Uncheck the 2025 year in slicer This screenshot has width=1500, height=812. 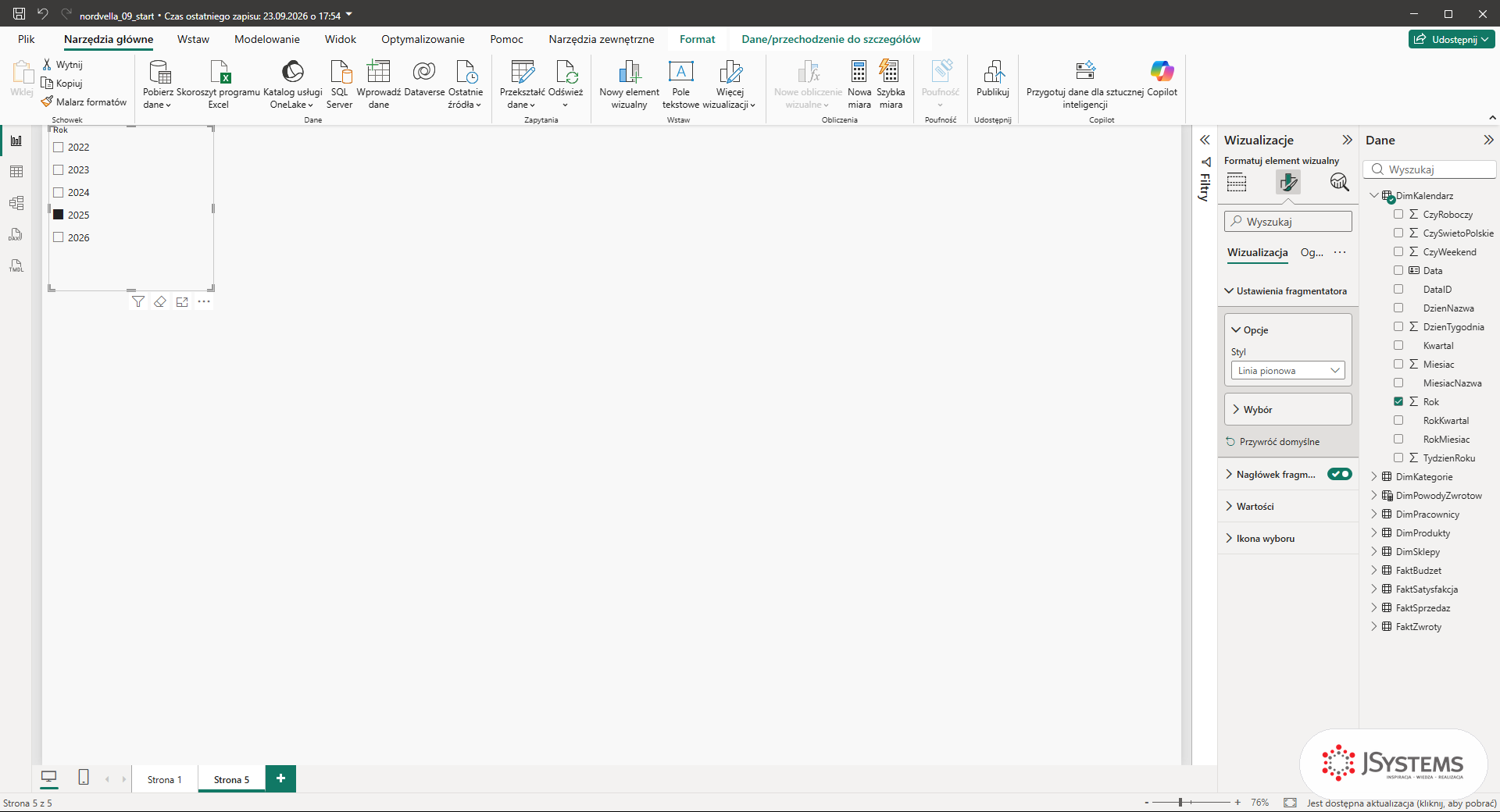point(58,215)
